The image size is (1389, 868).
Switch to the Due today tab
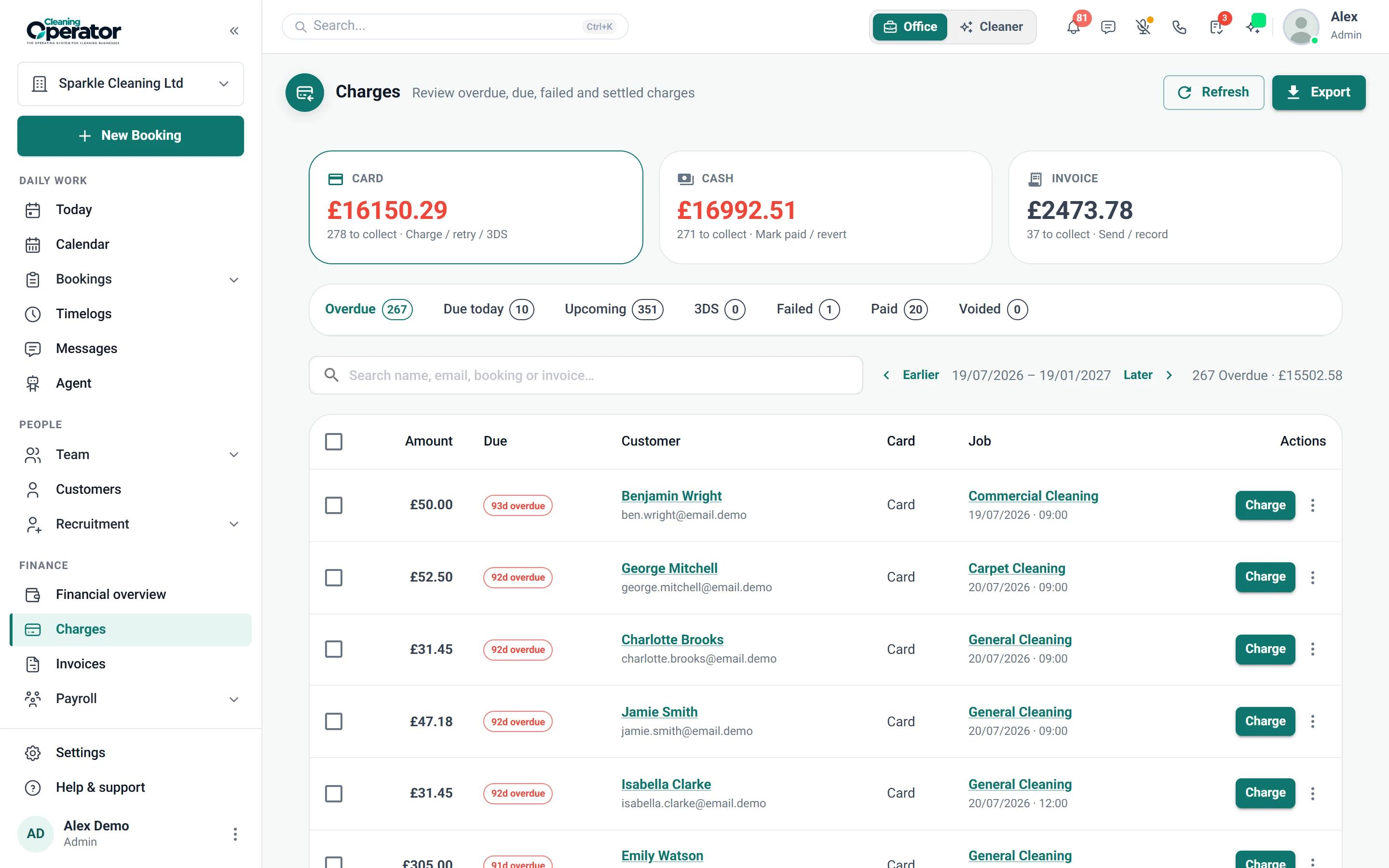click(489, 310)
